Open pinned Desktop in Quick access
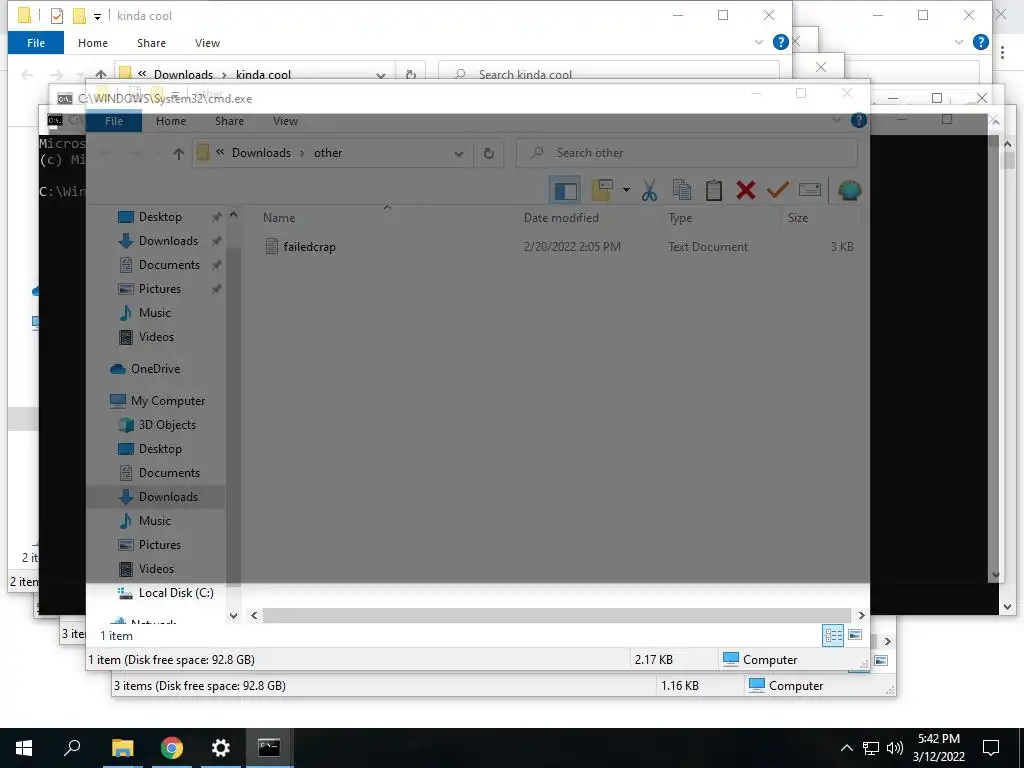Image resolution: width=1024 pixels, height=768 pixels. (160, 217)
